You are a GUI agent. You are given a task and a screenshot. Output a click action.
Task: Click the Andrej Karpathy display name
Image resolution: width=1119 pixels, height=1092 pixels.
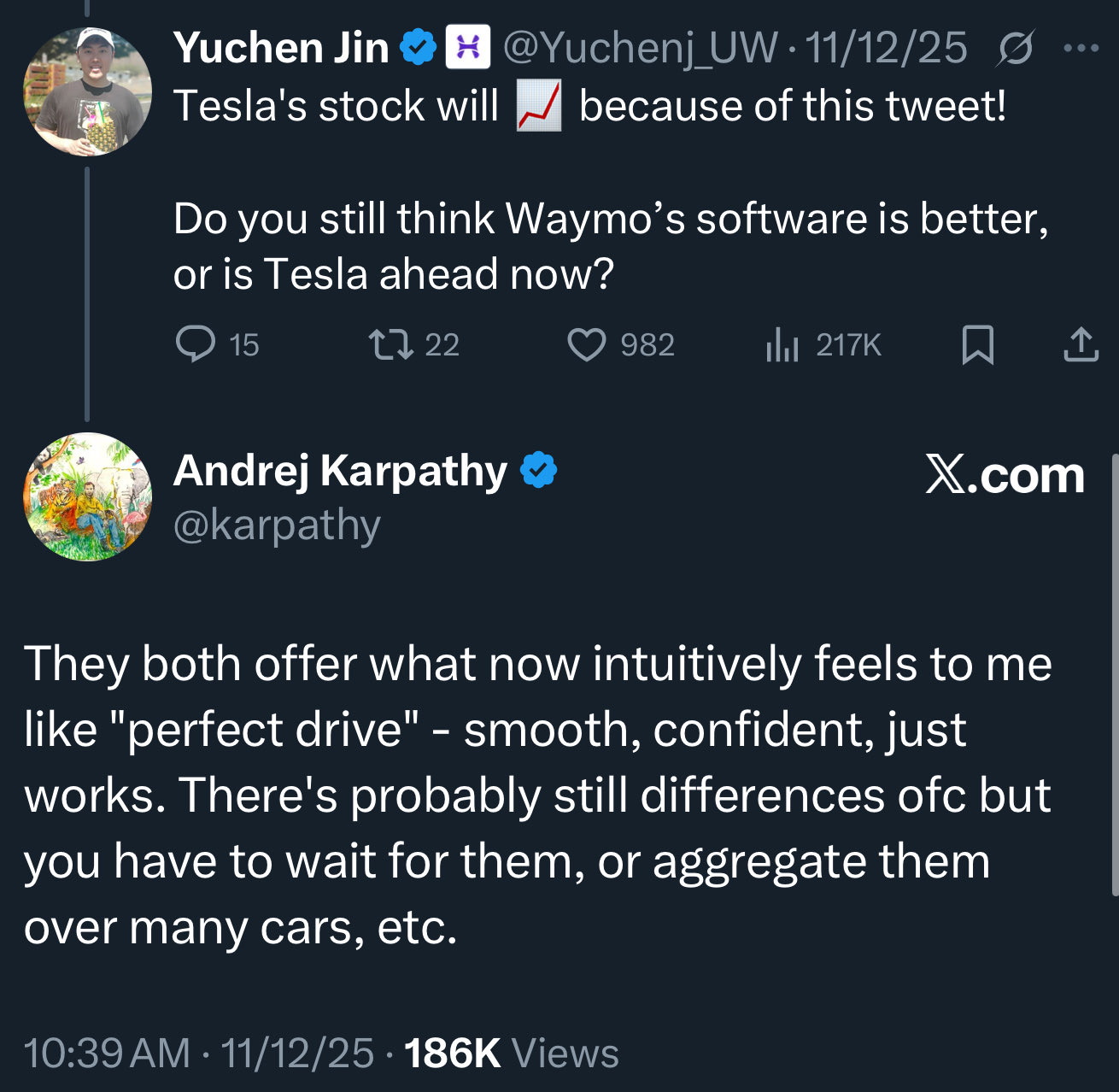[340, 471]
